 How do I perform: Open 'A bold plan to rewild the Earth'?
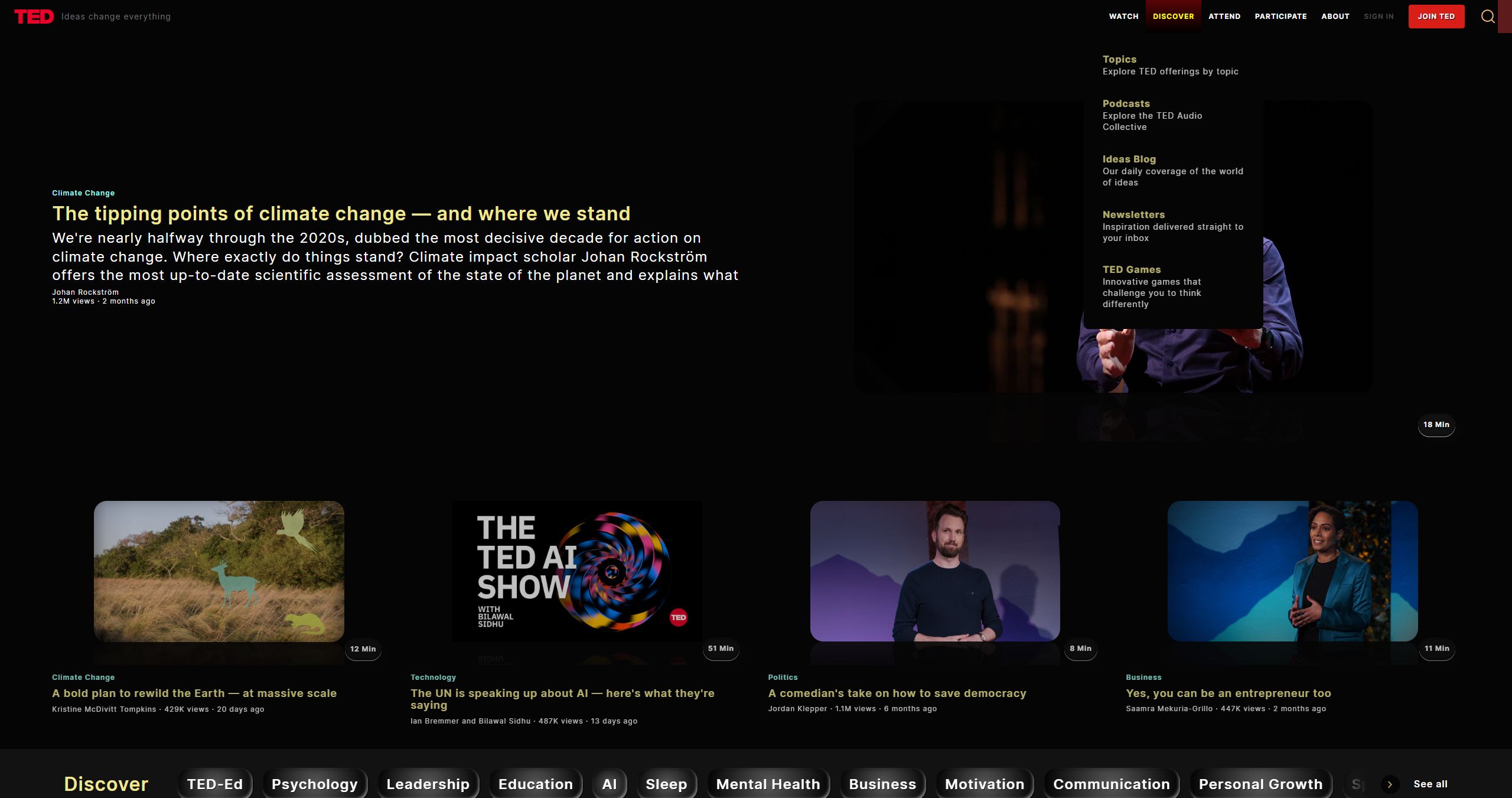pos(194,693)
